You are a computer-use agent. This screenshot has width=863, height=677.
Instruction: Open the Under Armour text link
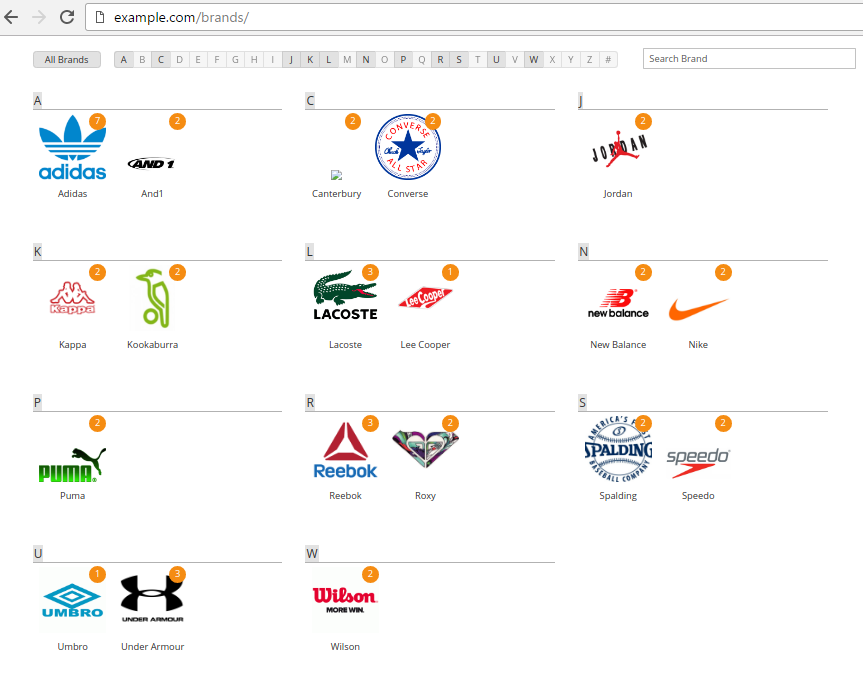point(152,647)
